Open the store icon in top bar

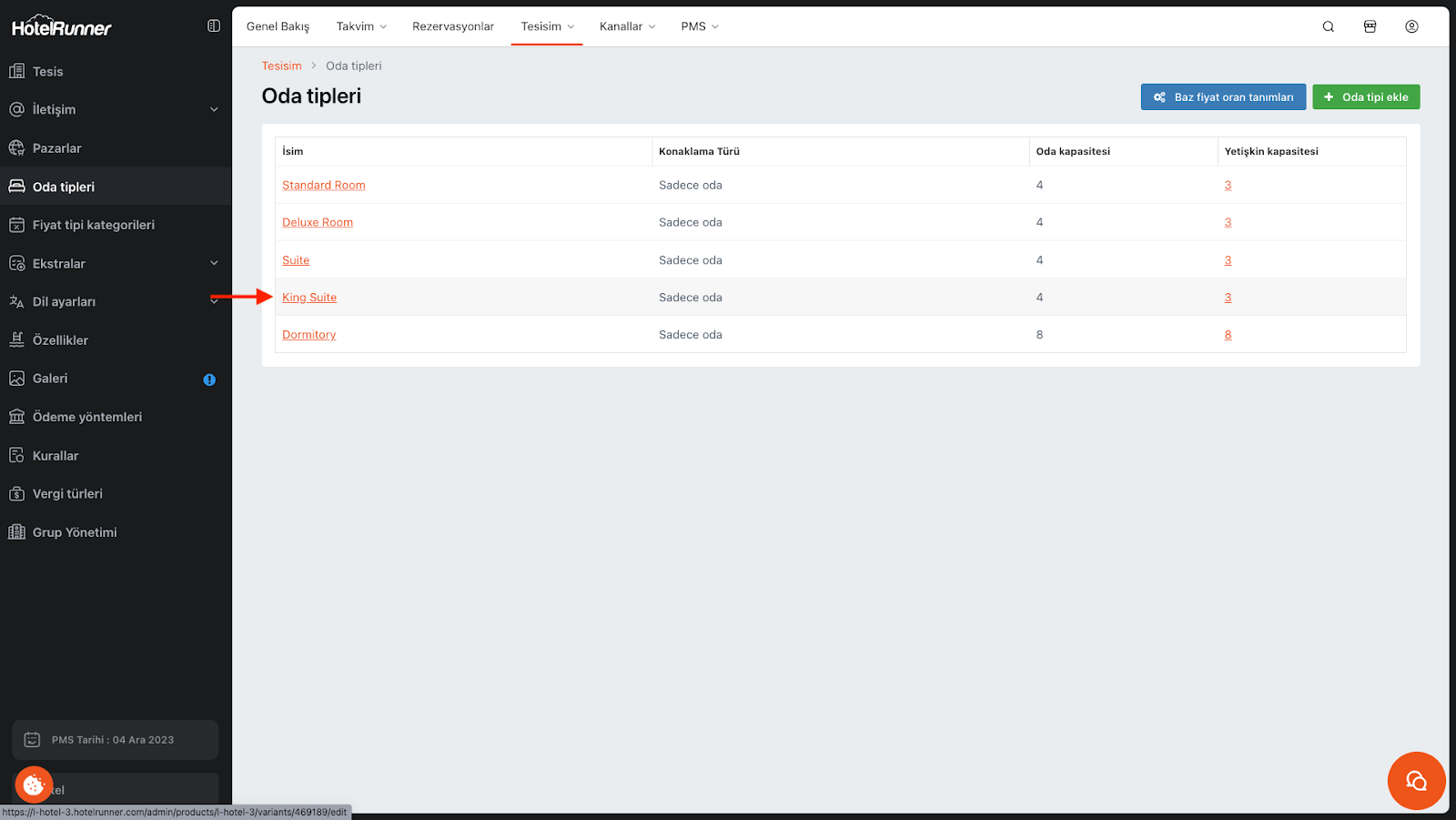pos(1370,26)
